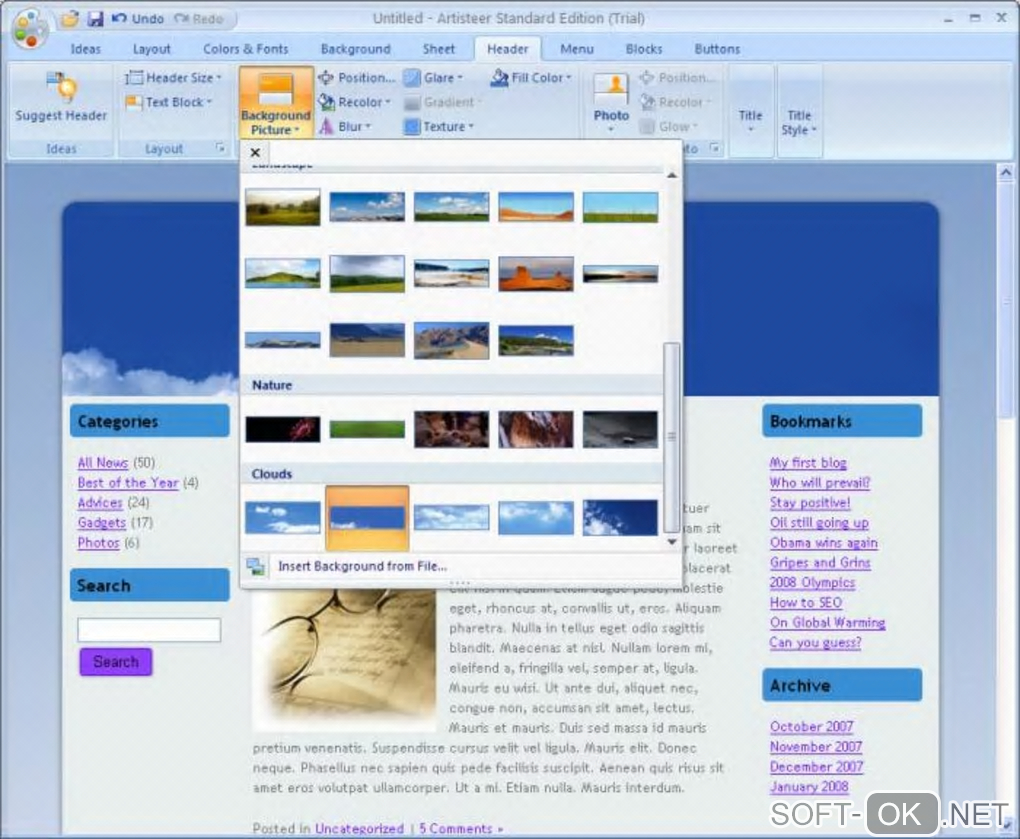The image size is (1020, 839).
Task: Click the Photos category link
Action: tap(98, 542)
